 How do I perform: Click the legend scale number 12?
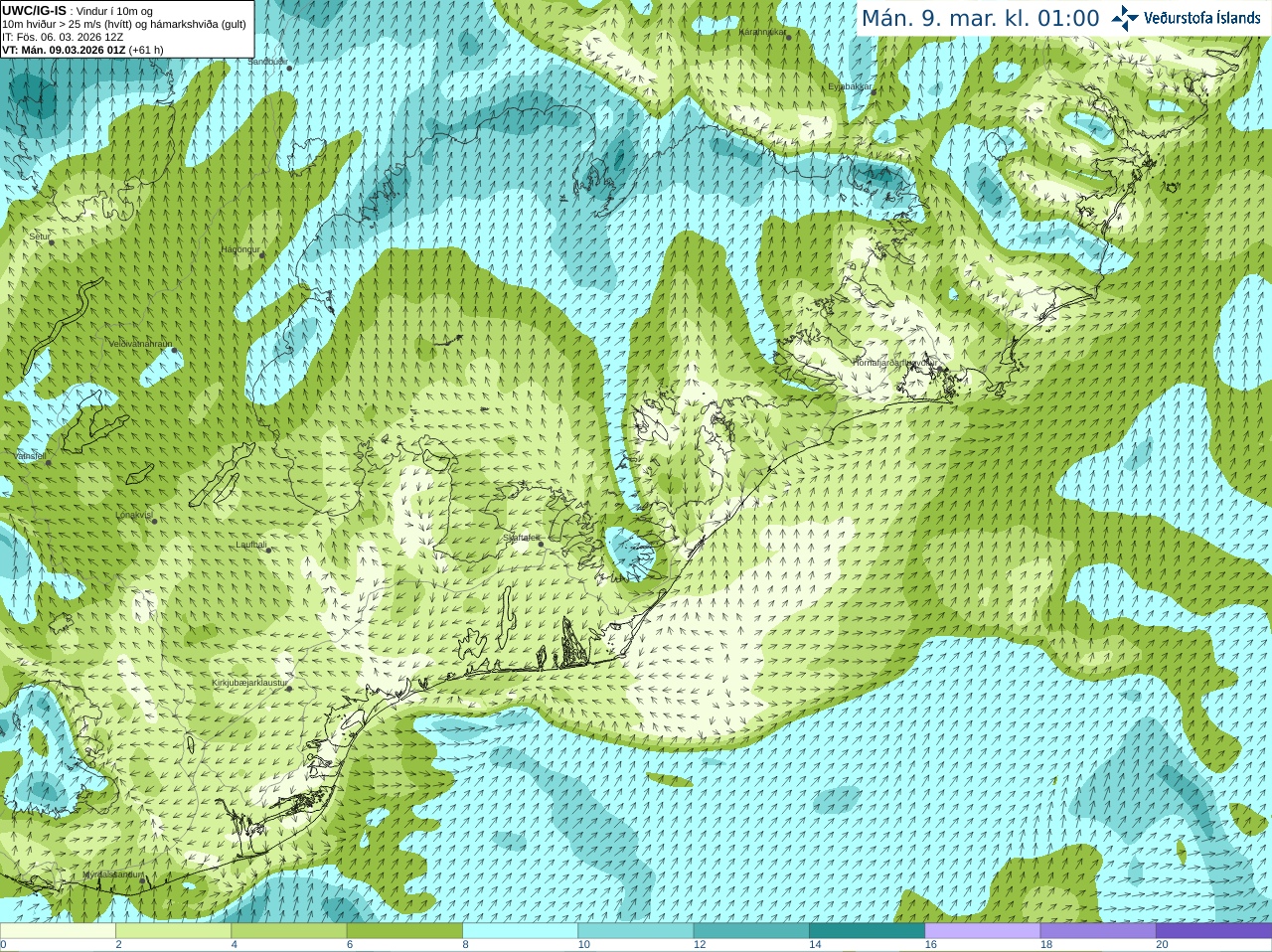pyautogui.click(x=700, y=945)
